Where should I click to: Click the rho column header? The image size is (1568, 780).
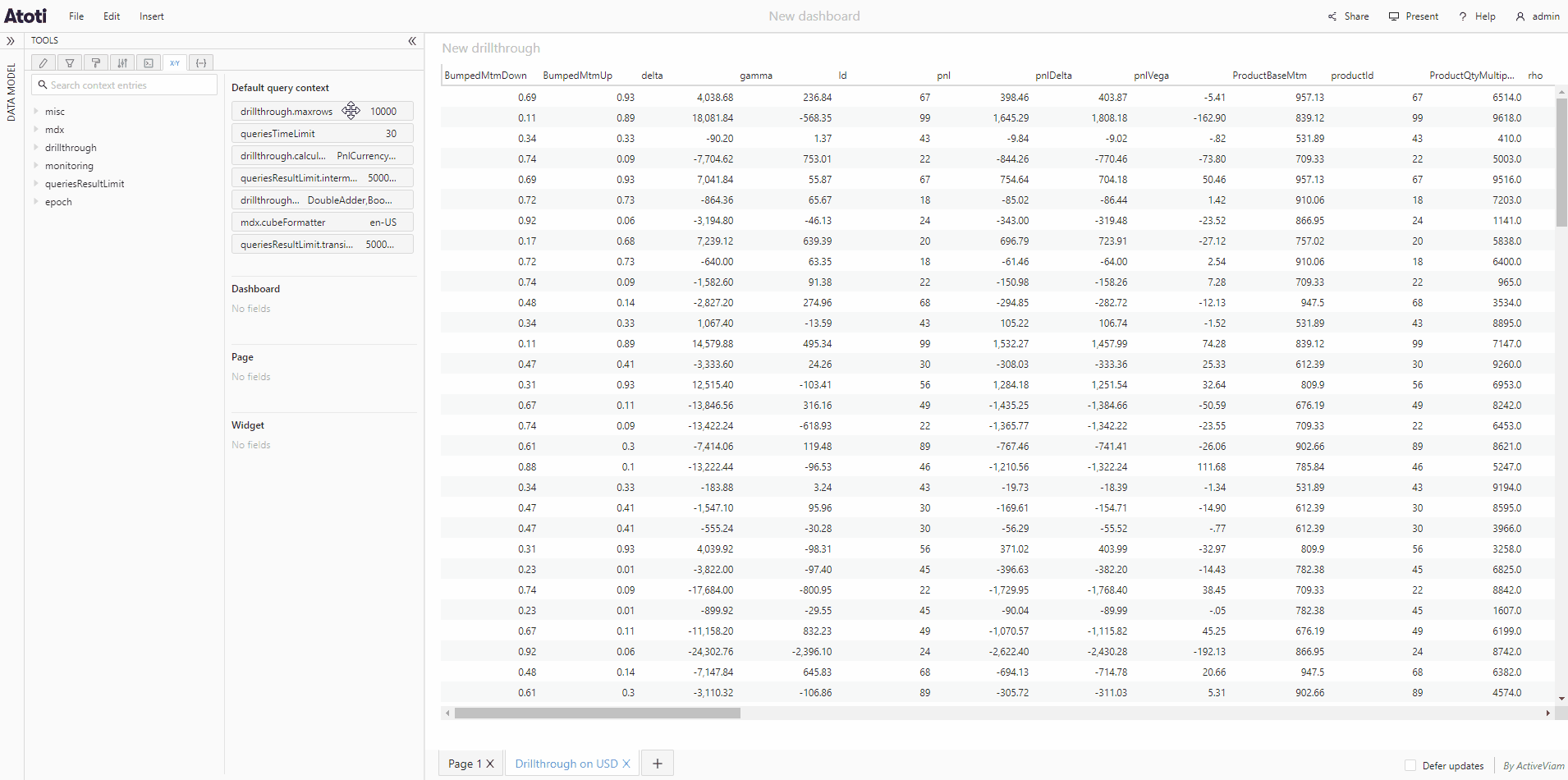coord(1535,76)
